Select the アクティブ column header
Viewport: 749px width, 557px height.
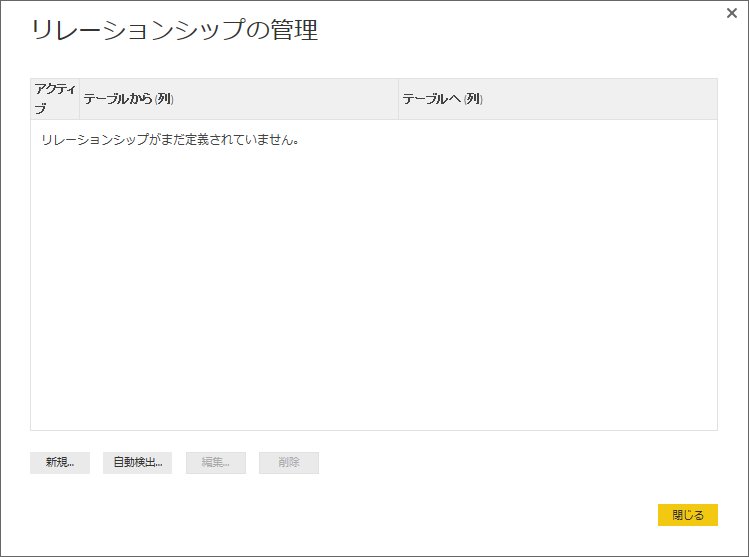click(x=55, y=99)
